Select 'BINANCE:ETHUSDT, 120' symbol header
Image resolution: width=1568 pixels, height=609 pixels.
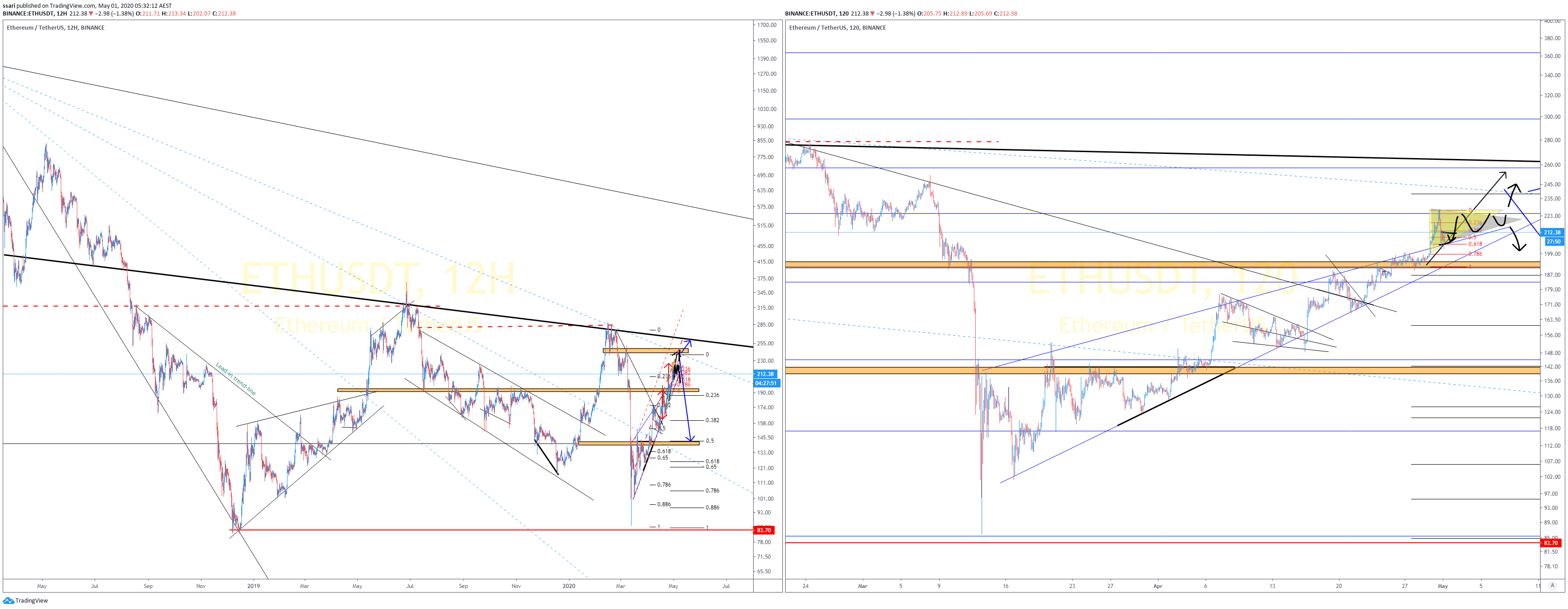point(817,13)
